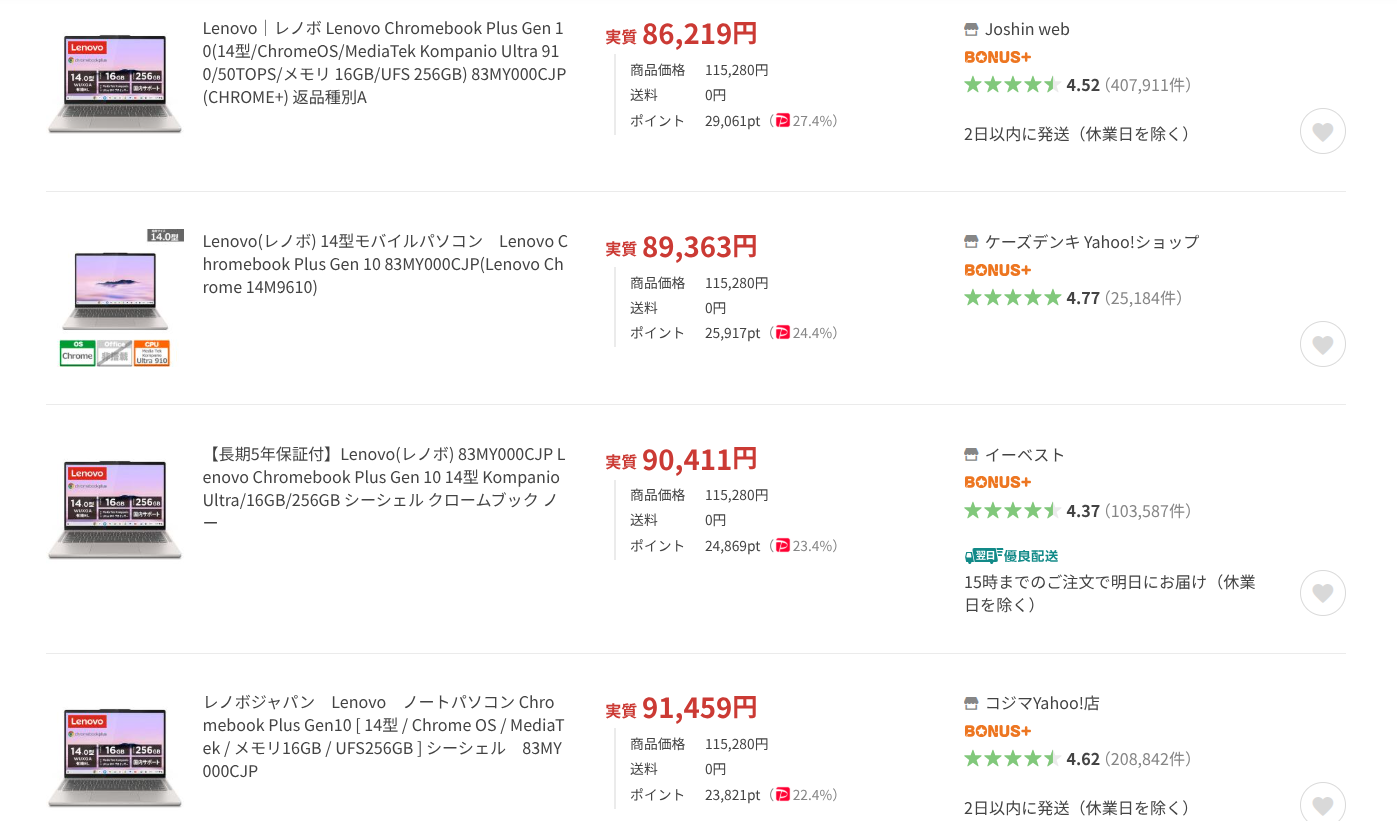Add イーベスト listing to favorites heart
Screen dimensions: 1397x821
click(1322, 593)
